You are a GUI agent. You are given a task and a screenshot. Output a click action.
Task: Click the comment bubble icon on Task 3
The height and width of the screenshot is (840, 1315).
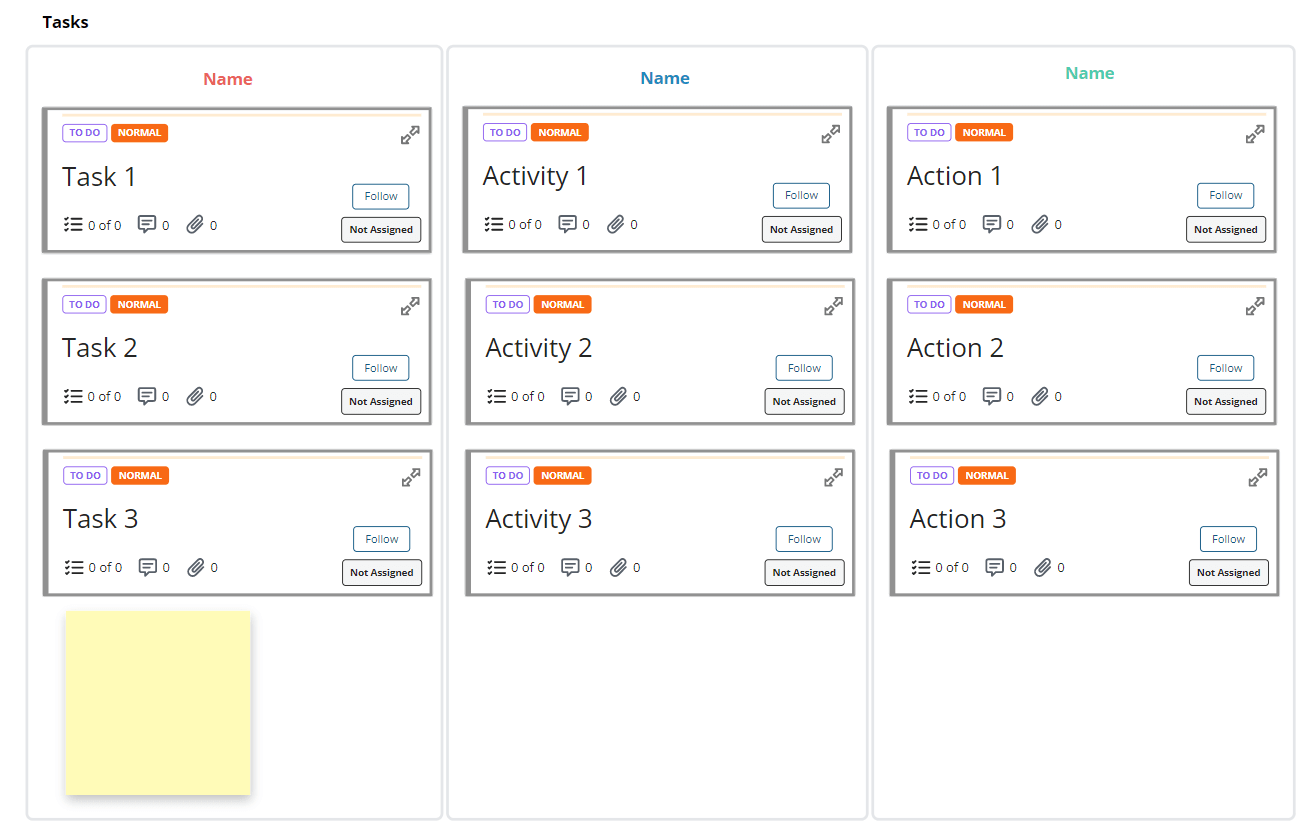tap(148, 567)
